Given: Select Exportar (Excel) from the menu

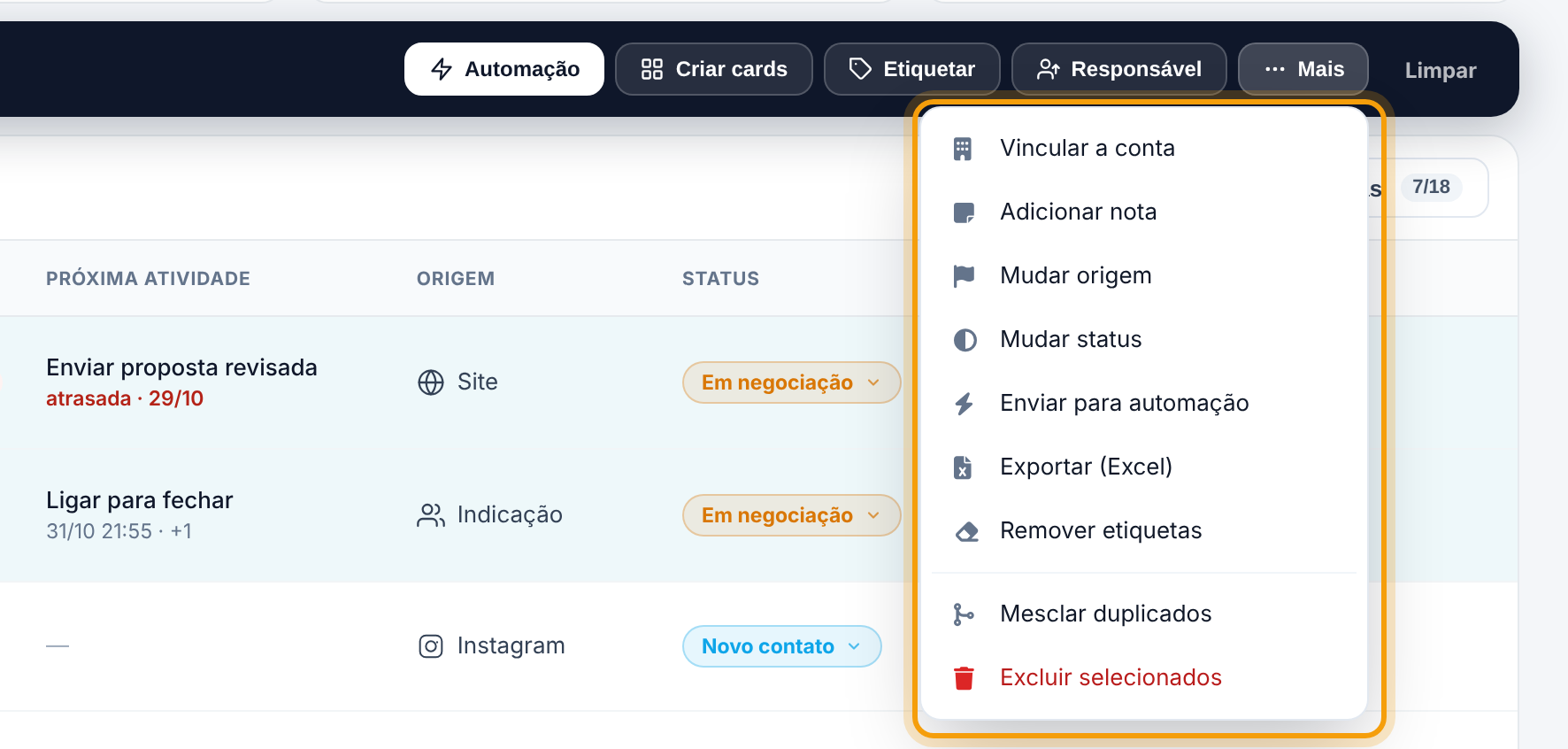Looking at the screenshot, I should [1143, 467].
